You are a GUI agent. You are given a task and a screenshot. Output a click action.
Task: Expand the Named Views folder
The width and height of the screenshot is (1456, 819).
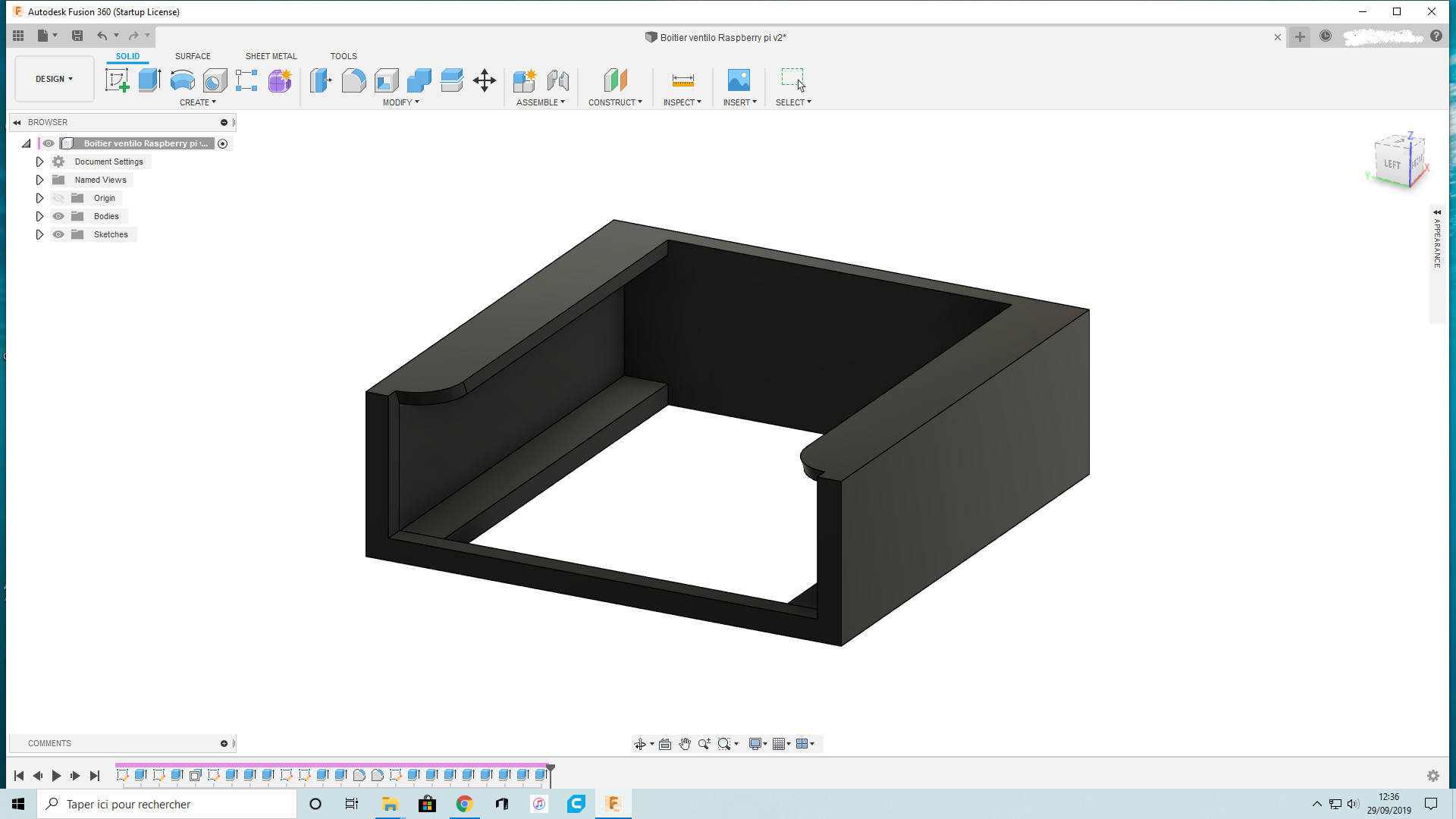pyautogui.click(x=39, y=180)
